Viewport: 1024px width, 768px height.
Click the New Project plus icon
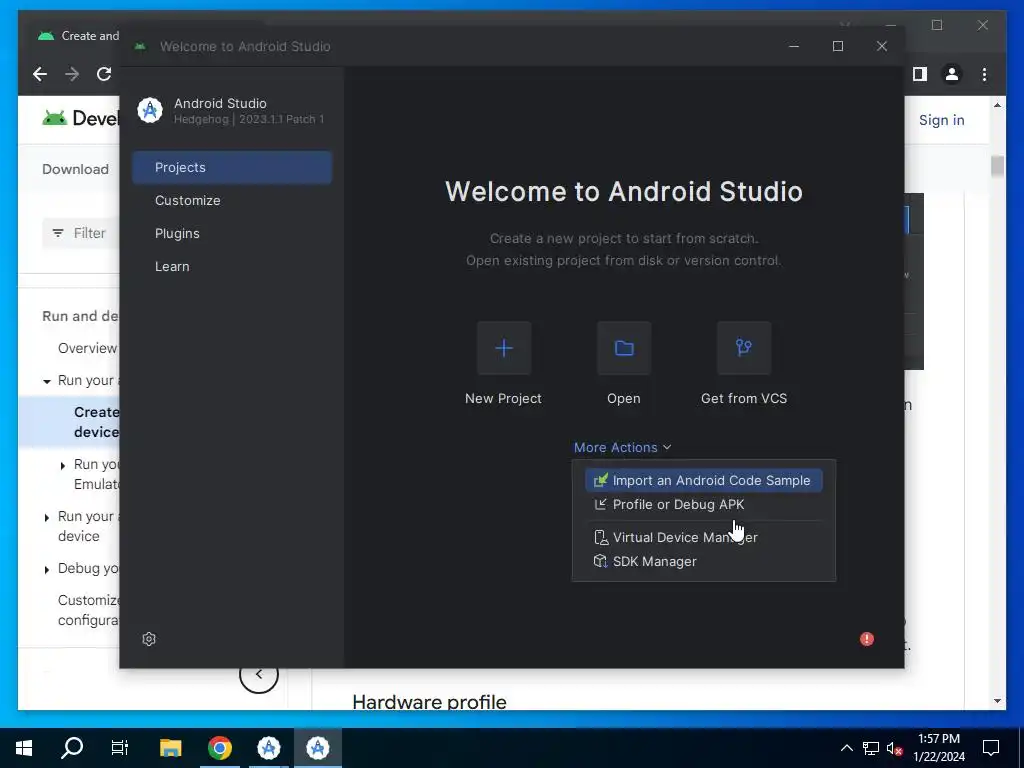(x=504, y=348)
